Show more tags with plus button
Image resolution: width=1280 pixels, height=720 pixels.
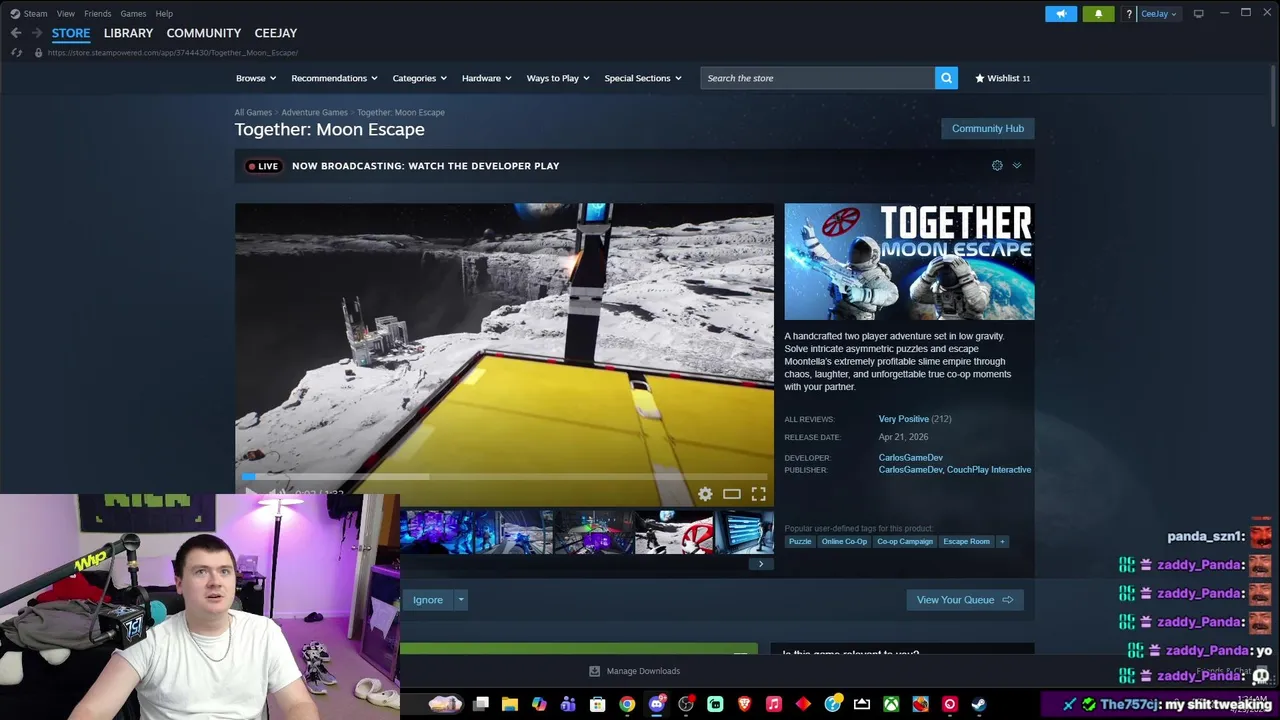pyautogui.click(x=1002, y=541)
